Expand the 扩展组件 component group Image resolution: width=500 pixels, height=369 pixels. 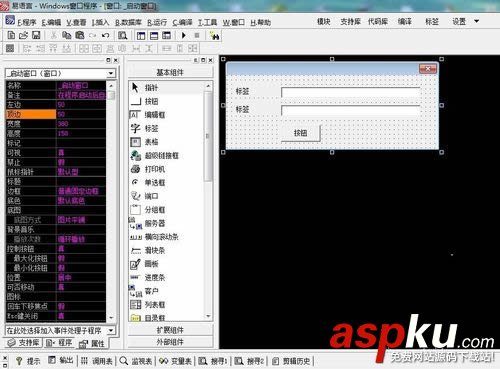170,330
